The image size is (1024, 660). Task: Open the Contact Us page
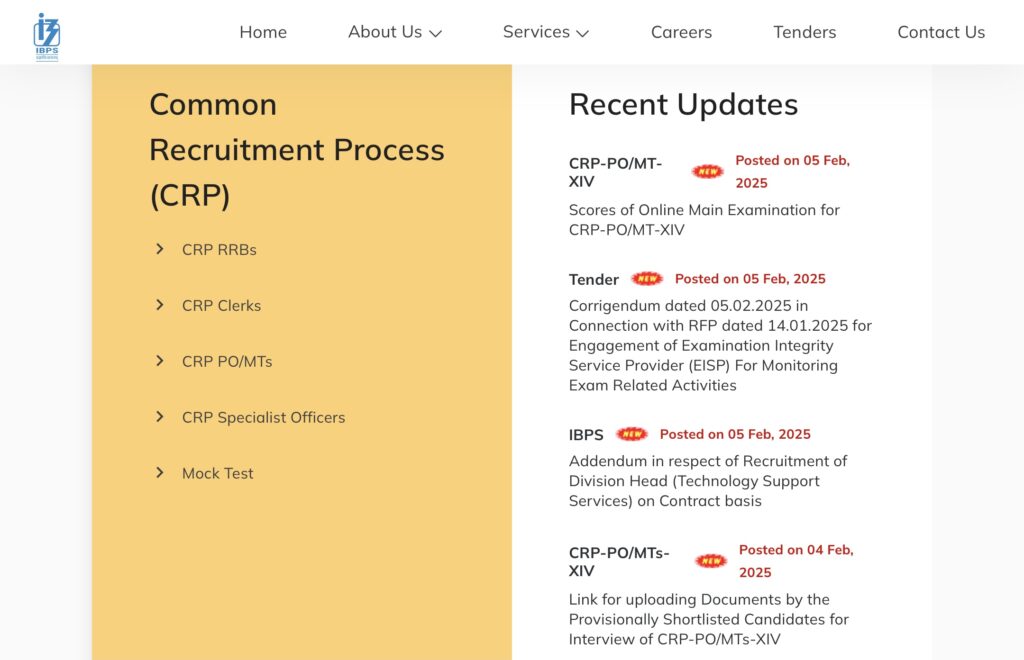(x=941, y=32)
